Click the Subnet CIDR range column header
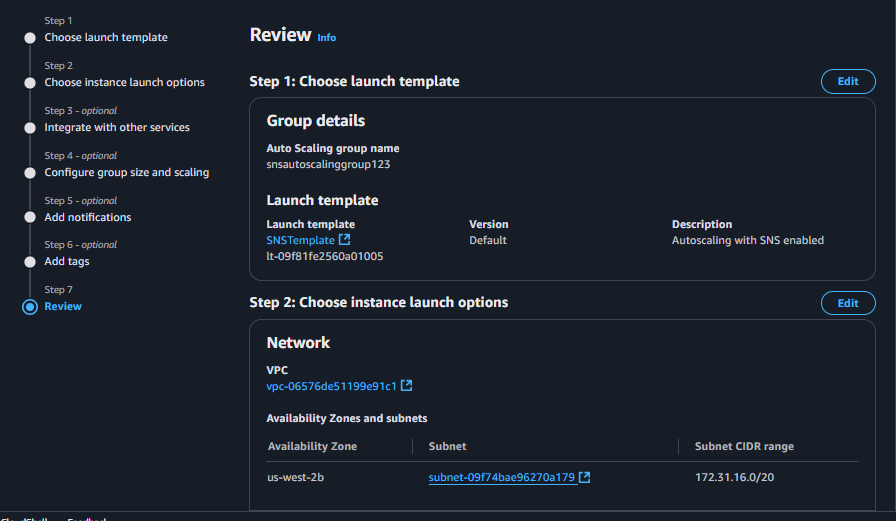This screenshot has width=896, height=521. 744,446
